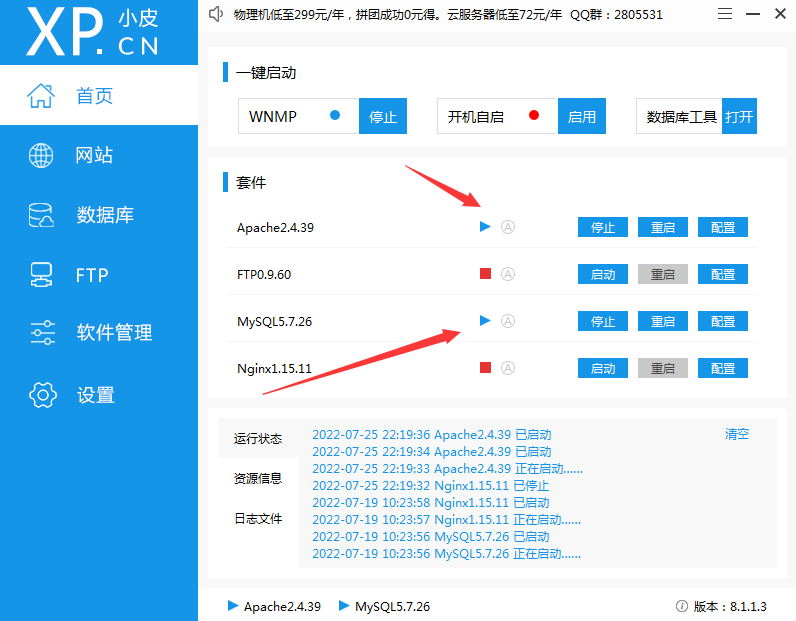Screen dimensions: 796x621
Task: Click log entry 10:23:56 MySQL5.7.26 已启动
Action: tap(430, 537)
